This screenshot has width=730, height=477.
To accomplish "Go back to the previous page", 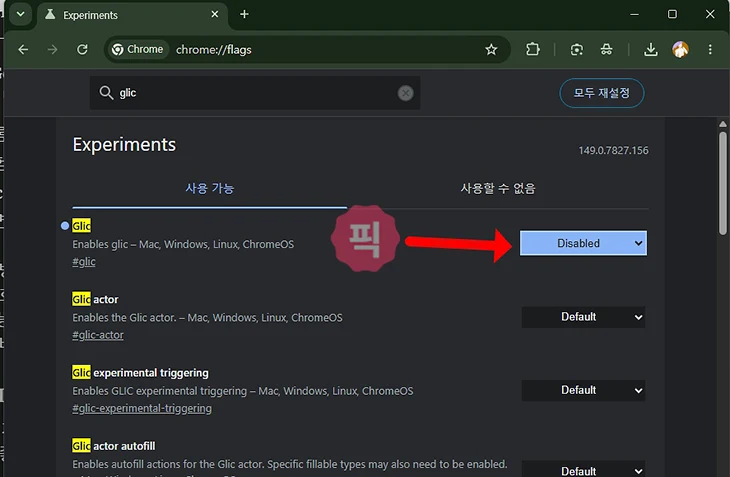I will [x=23, y=49].
